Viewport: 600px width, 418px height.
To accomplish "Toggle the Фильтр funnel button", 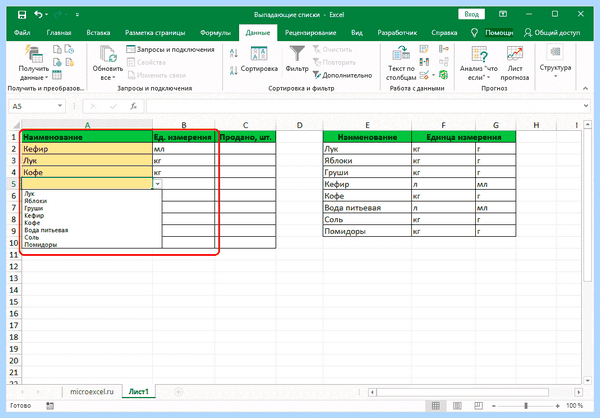I will pos(297,59).
